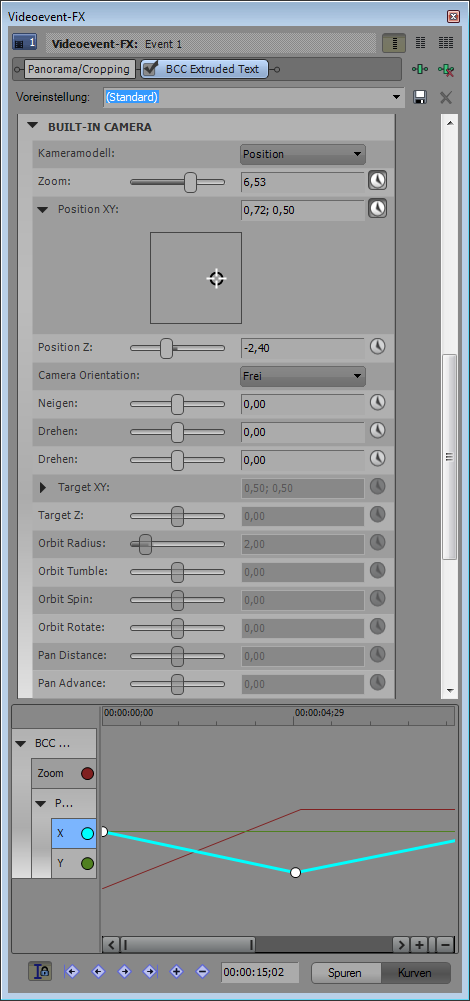Toggle Position XY animation stopwatch
Viewport: 470px width, 1001px height.
(x=377, y=209)
